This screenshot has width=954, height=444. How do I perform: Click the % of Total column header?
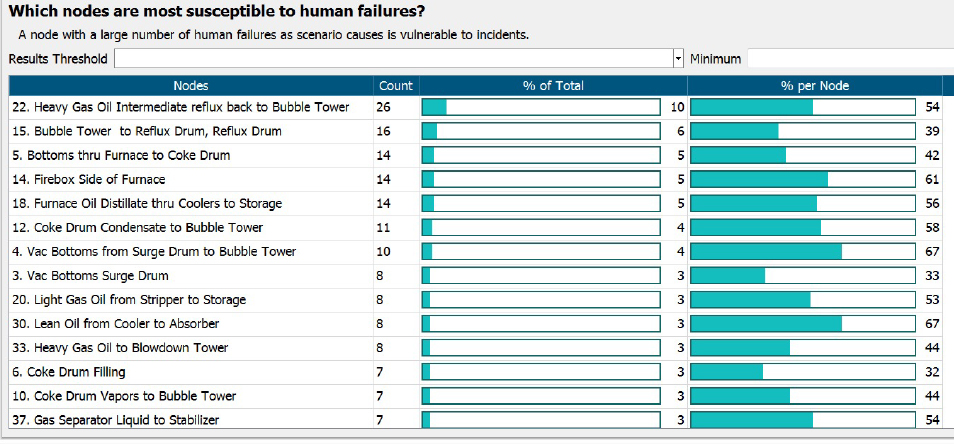tap(553, 86)
